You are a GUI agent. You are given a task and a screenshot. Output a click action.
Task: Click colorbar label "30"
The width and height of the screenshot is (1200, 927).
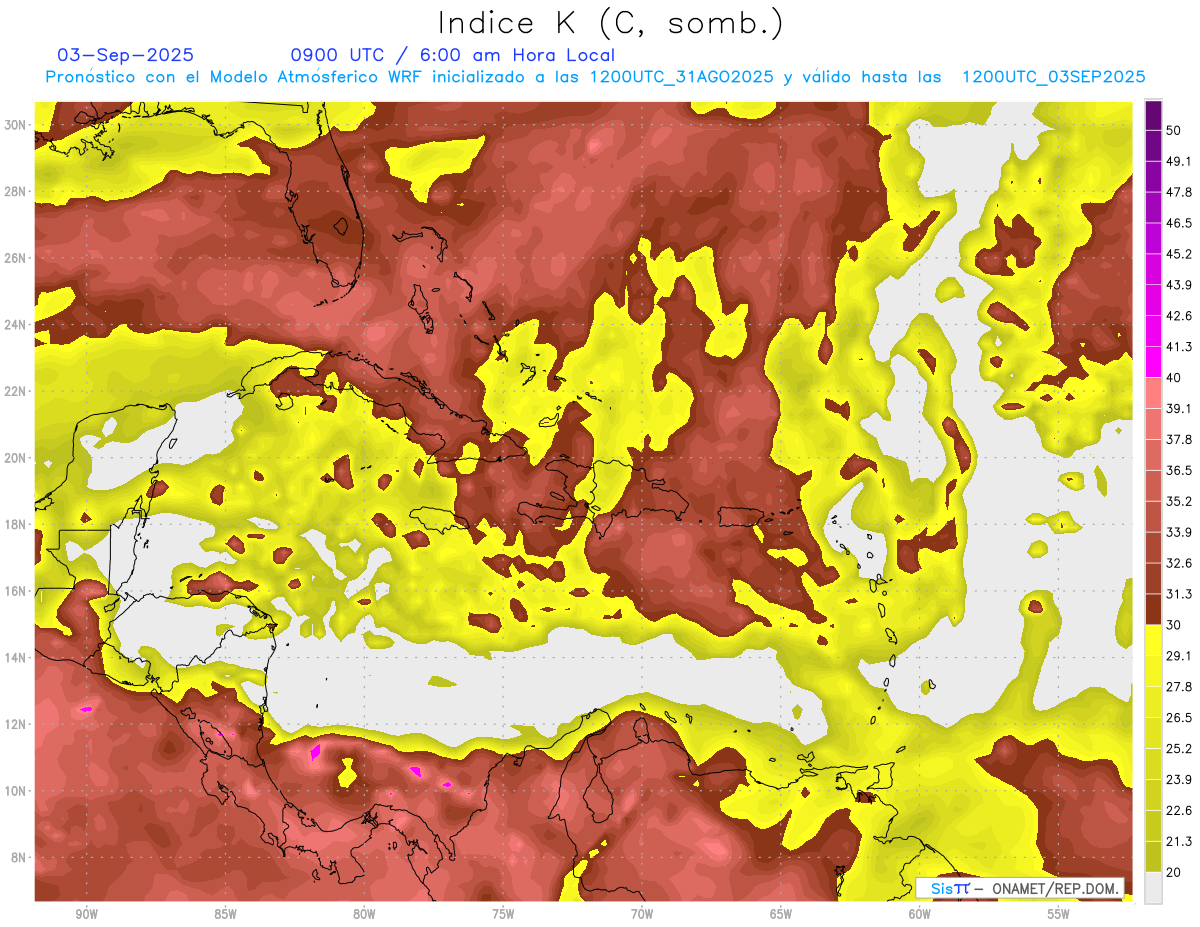(x=1174, y=625)
